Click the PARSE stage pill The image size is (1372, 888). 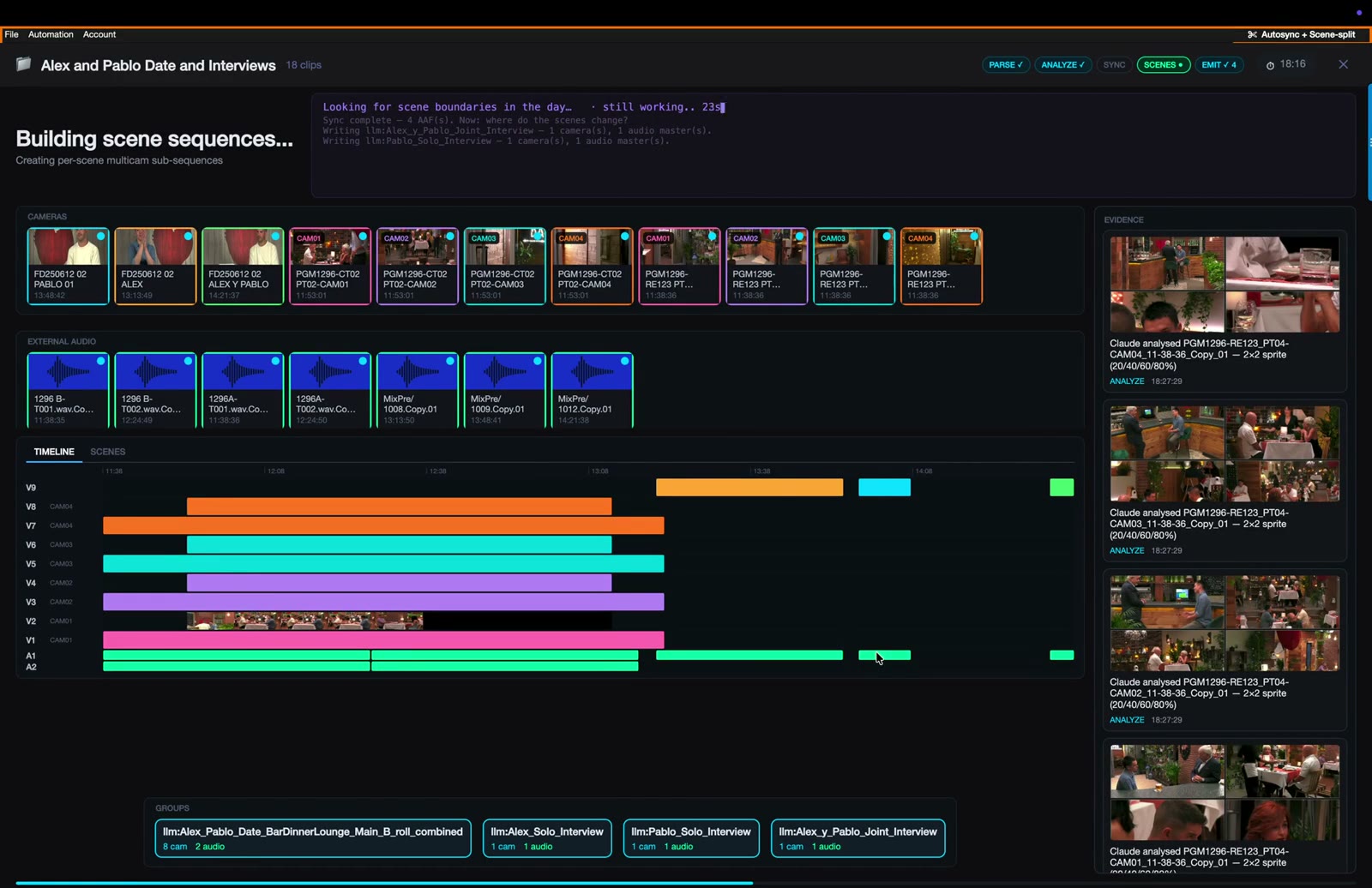1006,65
